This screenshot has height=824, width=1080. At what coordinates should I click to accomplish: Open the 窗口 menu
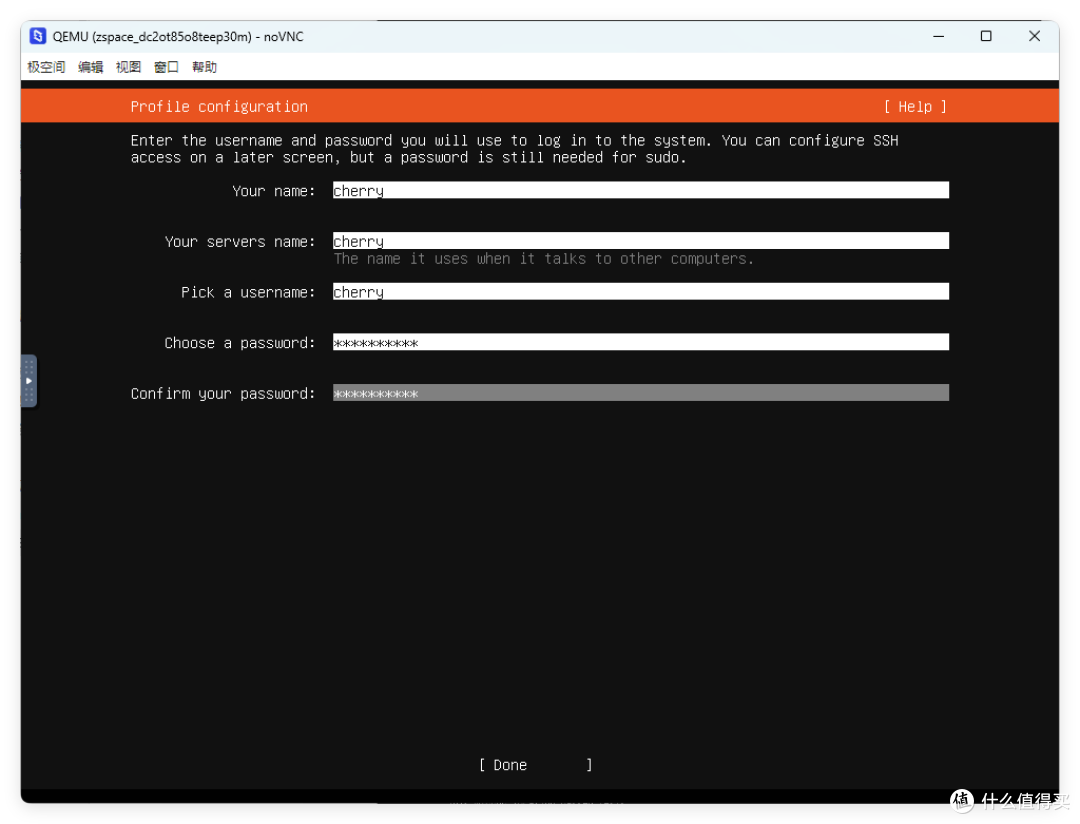166,67
